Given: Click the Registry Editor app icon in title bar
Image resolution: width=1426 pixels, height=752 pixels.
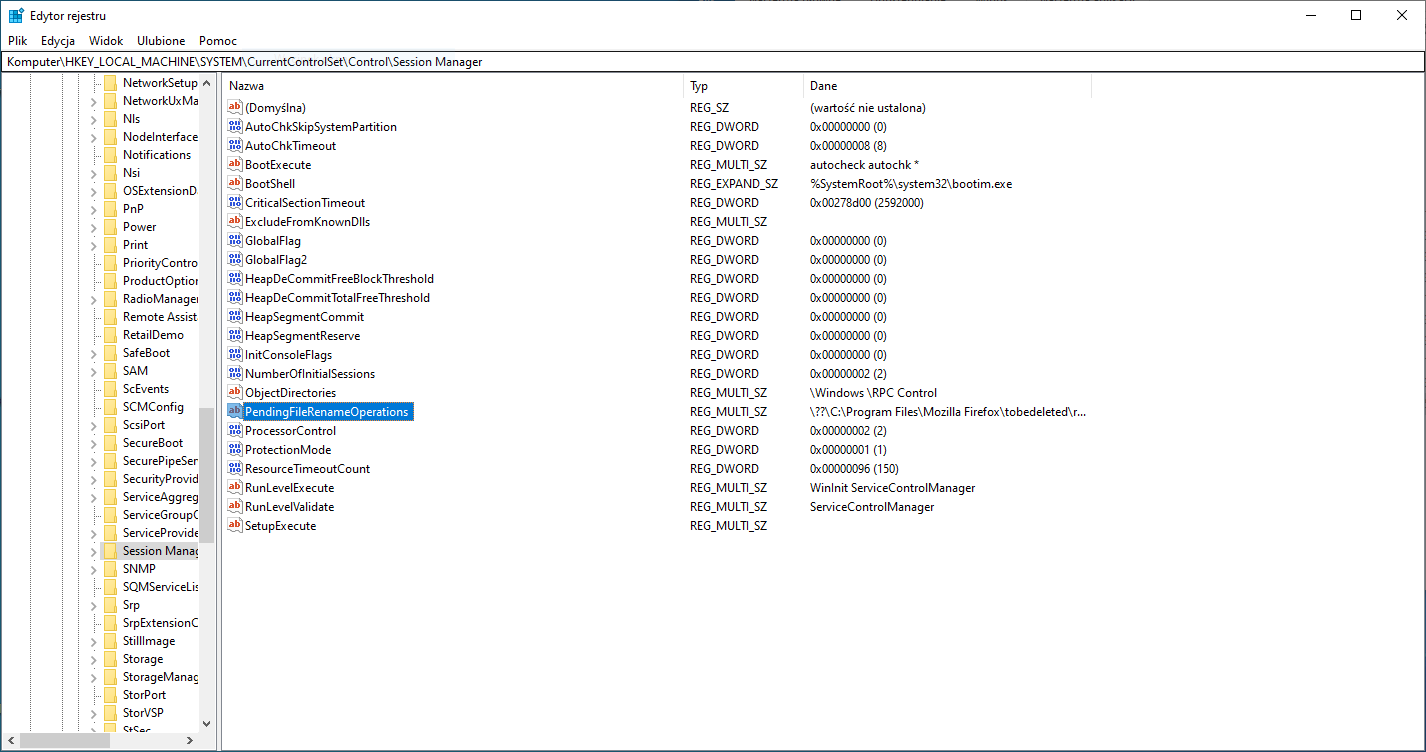Looking at the screenshot, I should (16, 16).
